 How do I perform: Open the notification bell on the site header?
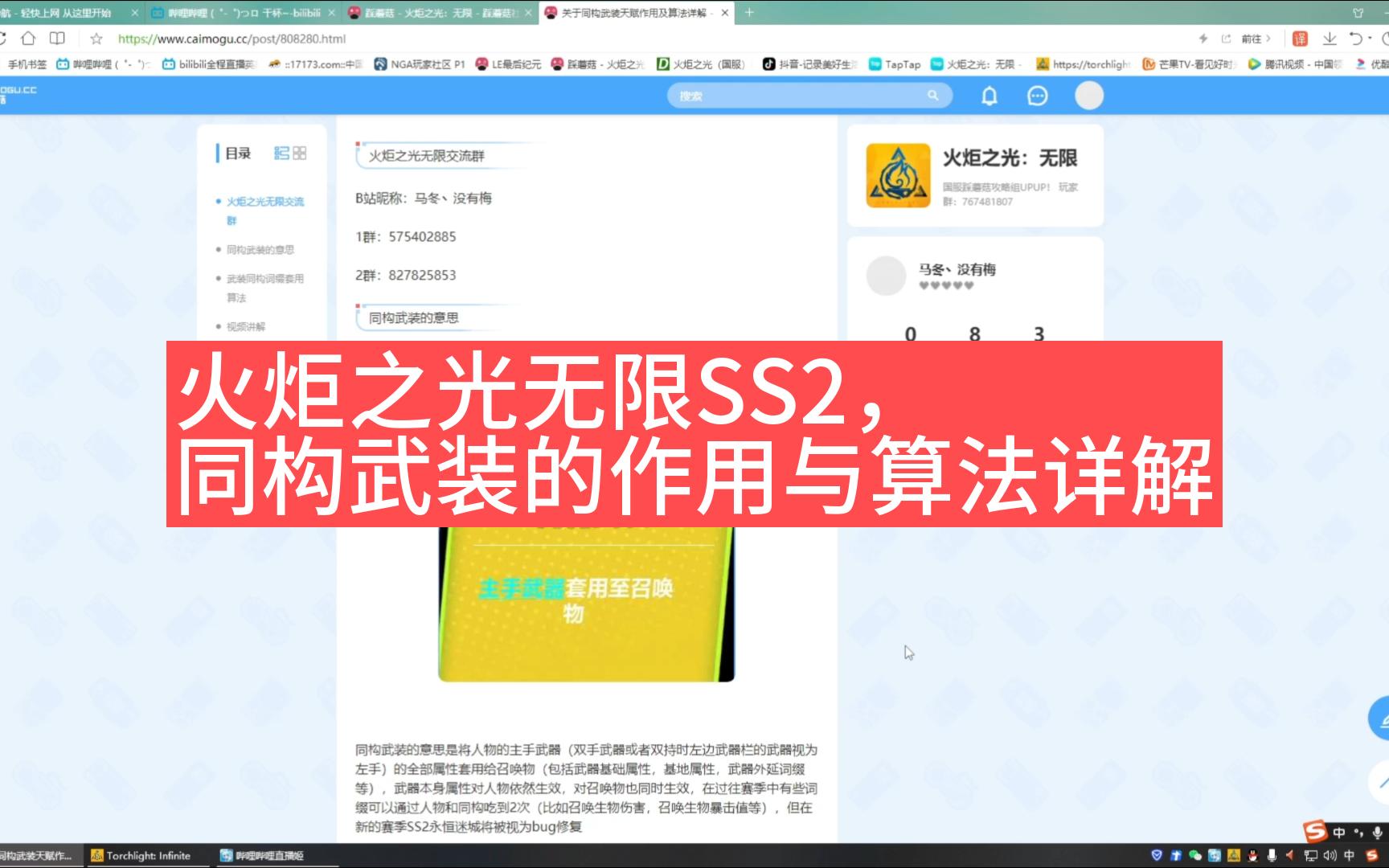pyautogui.click(x=990, y=96)
